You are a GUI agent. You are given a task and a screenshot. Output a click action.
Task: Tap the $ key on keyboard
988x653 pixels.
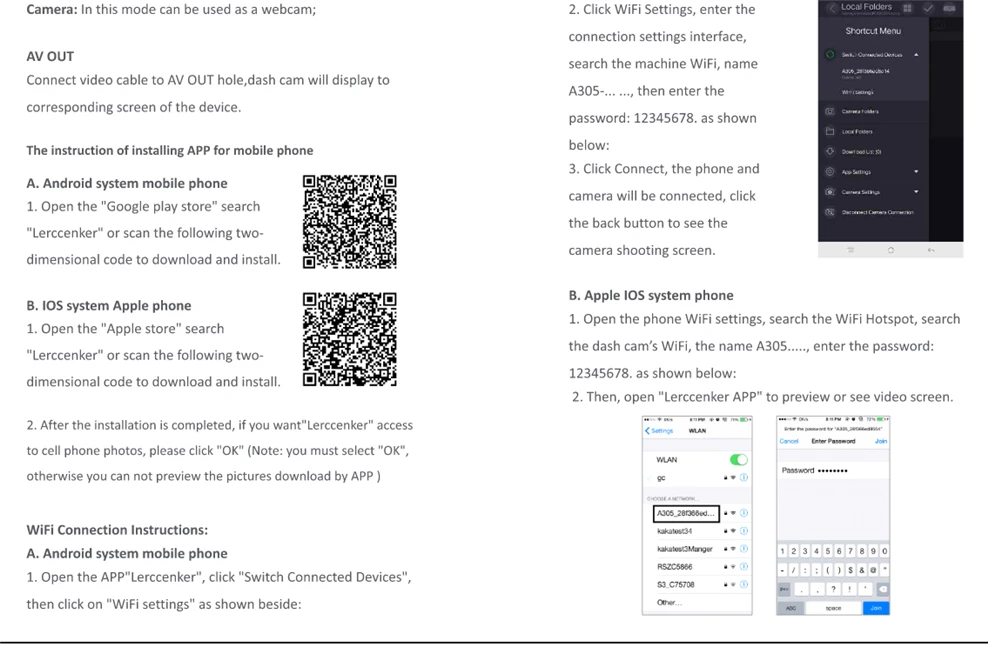tap(851, 570)
